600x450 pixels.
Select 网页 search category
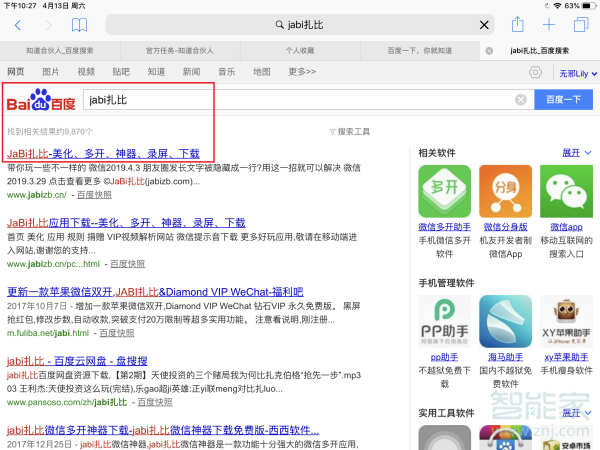(x=16, y=72)
